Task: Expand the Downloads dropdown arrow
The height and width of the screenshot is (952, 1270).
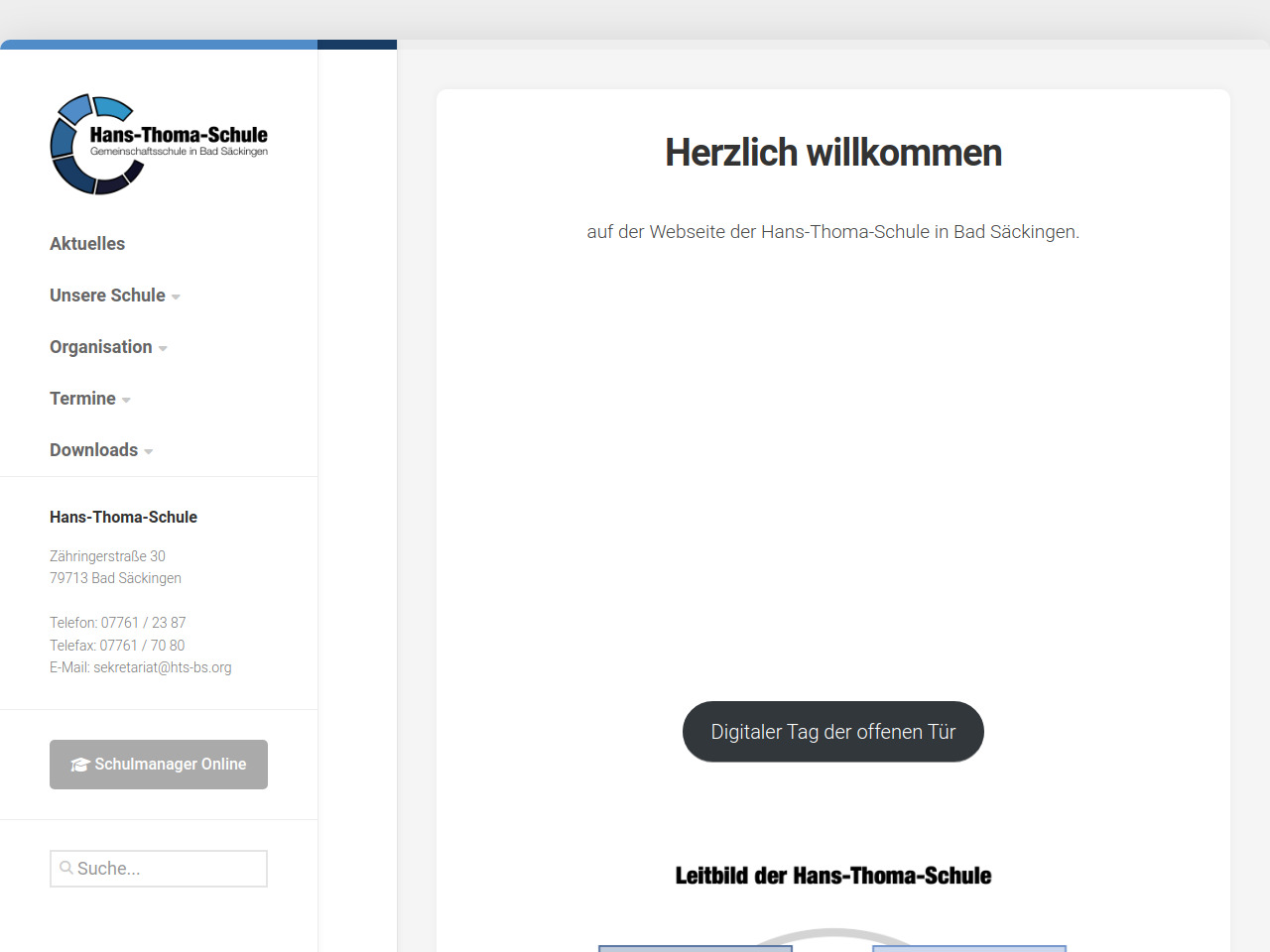Action: [148, 451]
